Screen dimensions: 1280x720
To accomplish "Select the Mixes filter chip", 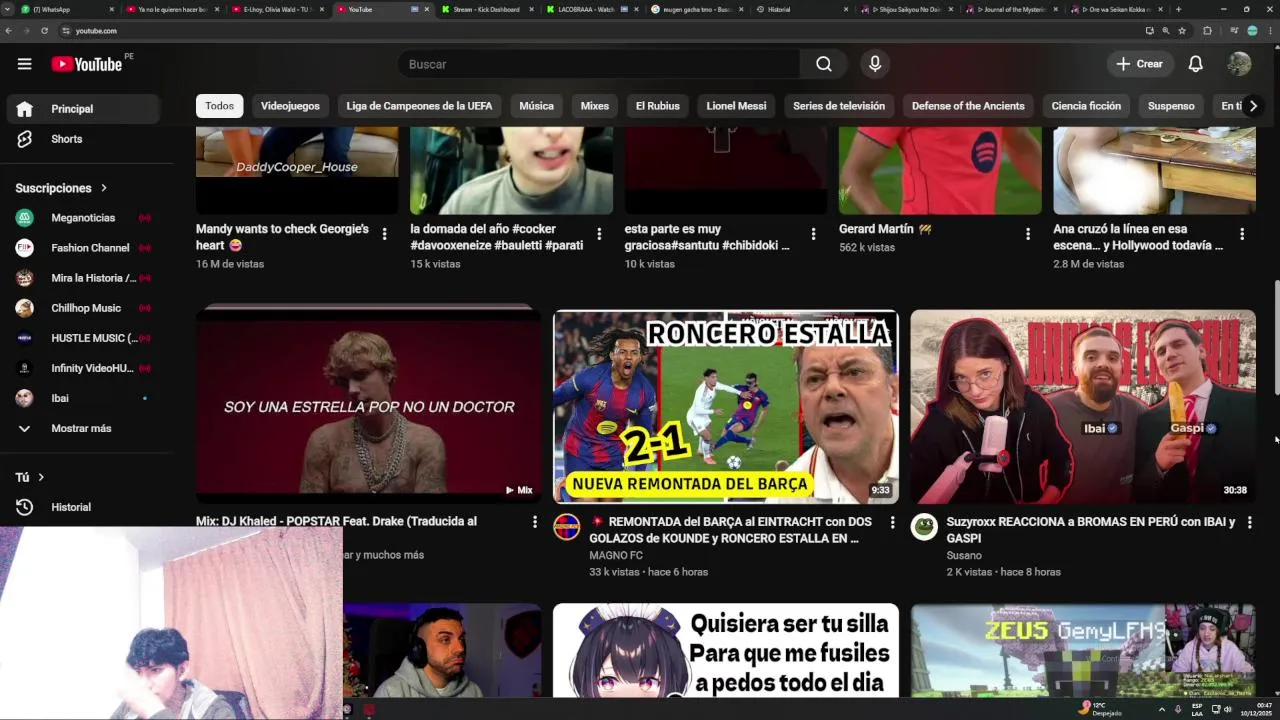I will tap(595, 106).
